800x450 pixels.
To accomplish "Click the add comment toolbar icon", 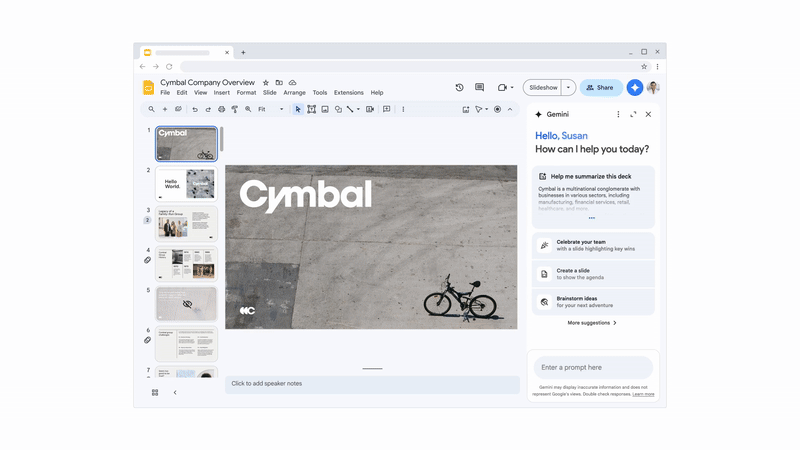I will coord(387,109).
